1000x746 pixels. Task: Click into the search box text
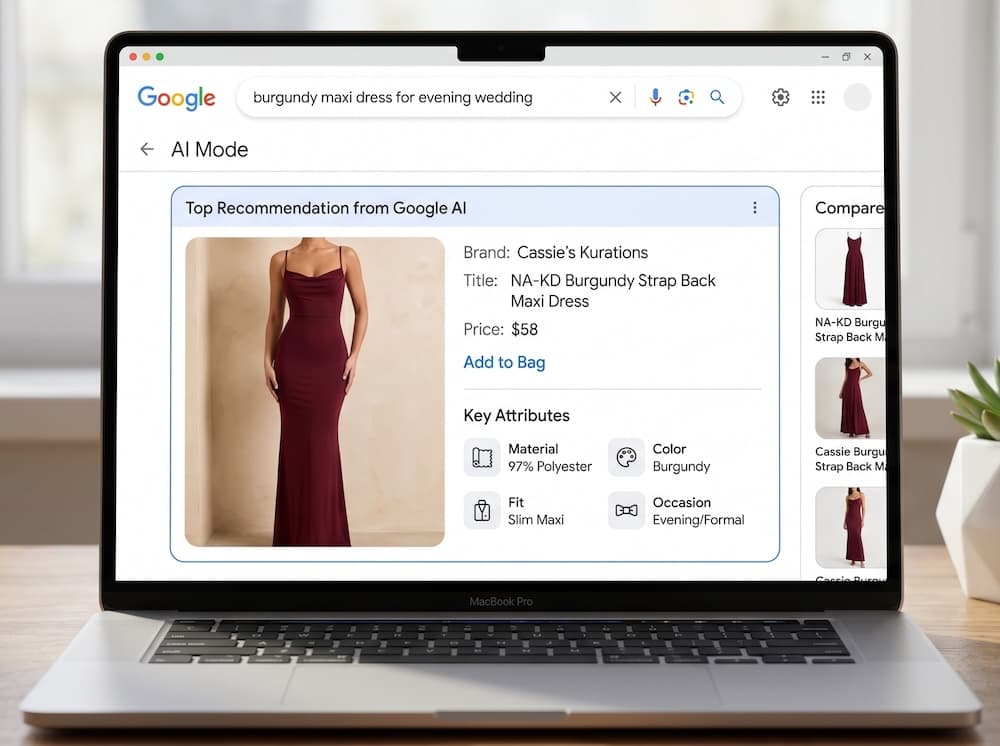point(393,98)
